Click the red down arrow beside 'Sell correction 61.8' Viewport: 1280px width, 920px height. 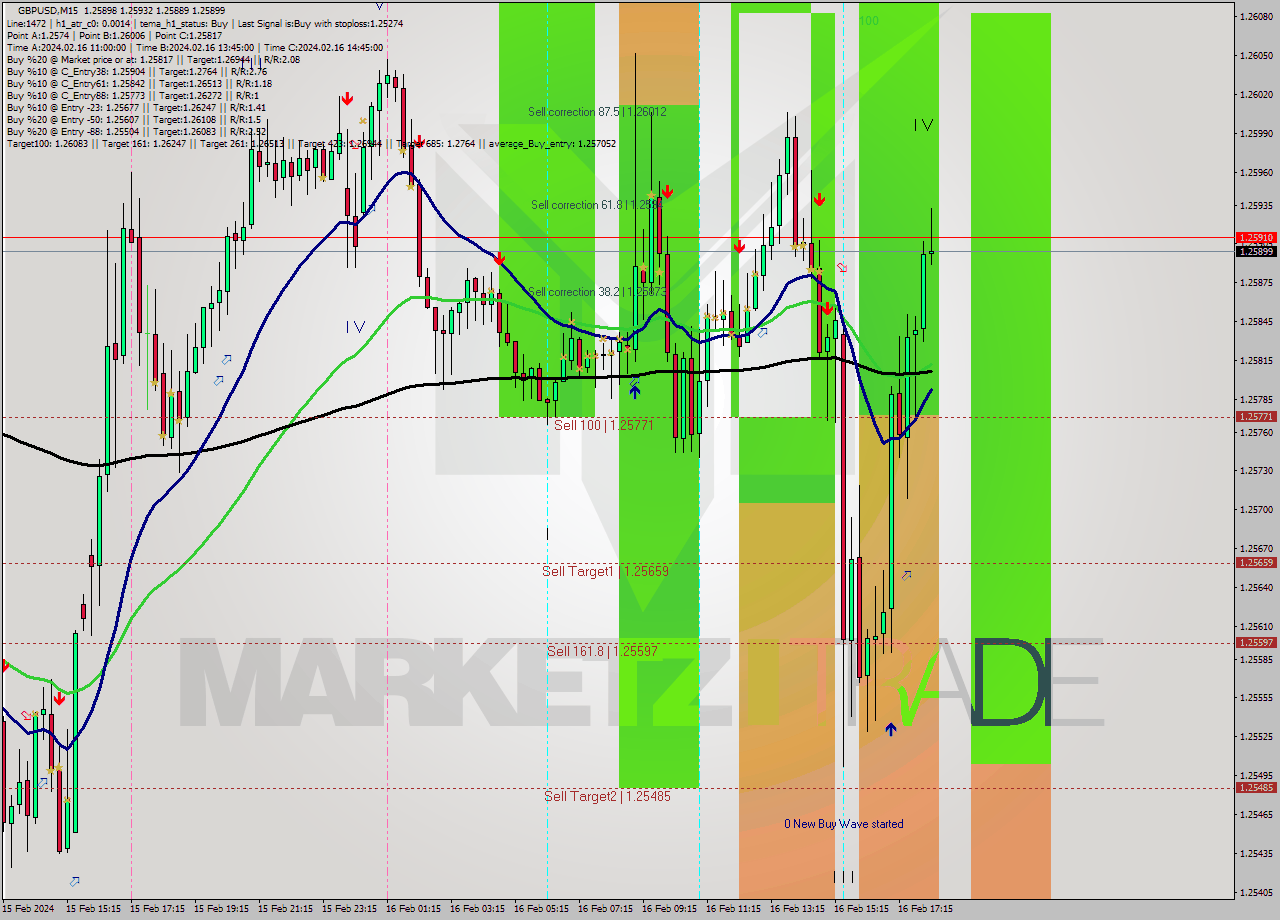point(666,192)
